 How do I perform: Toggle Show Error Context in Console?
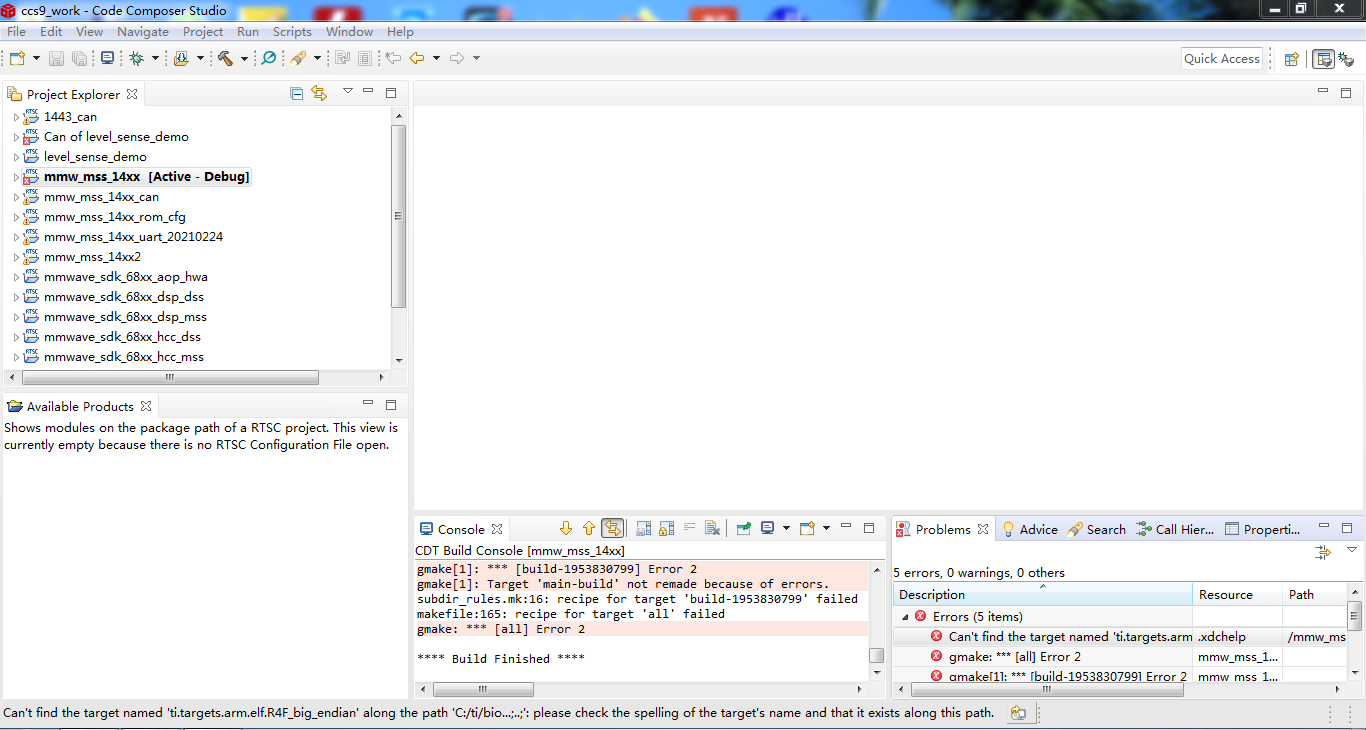pos(613,528)
